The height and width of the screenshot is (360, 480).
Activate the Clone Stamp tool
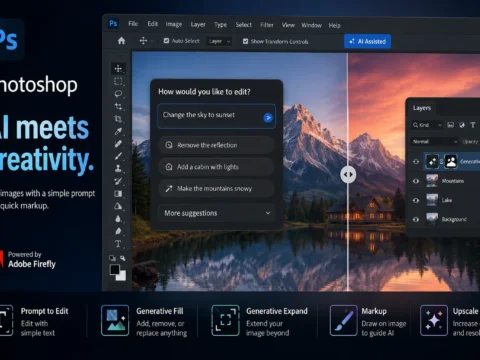[x=118, y=169]
